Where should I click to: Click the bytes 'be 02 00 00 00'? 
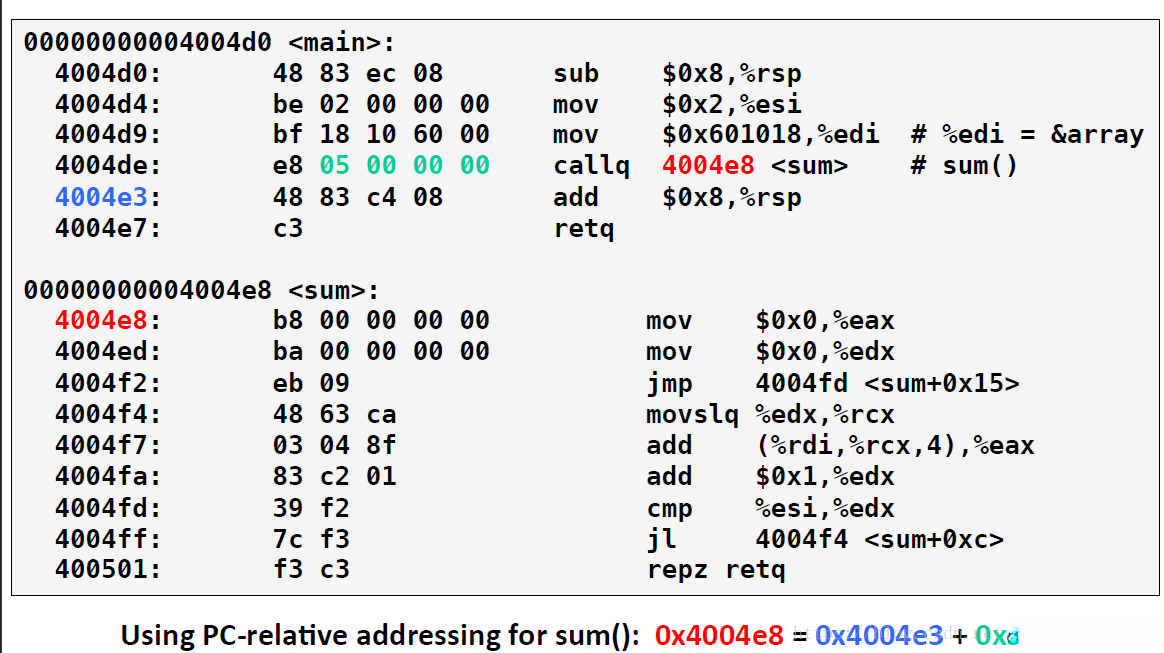click(382, 104)
